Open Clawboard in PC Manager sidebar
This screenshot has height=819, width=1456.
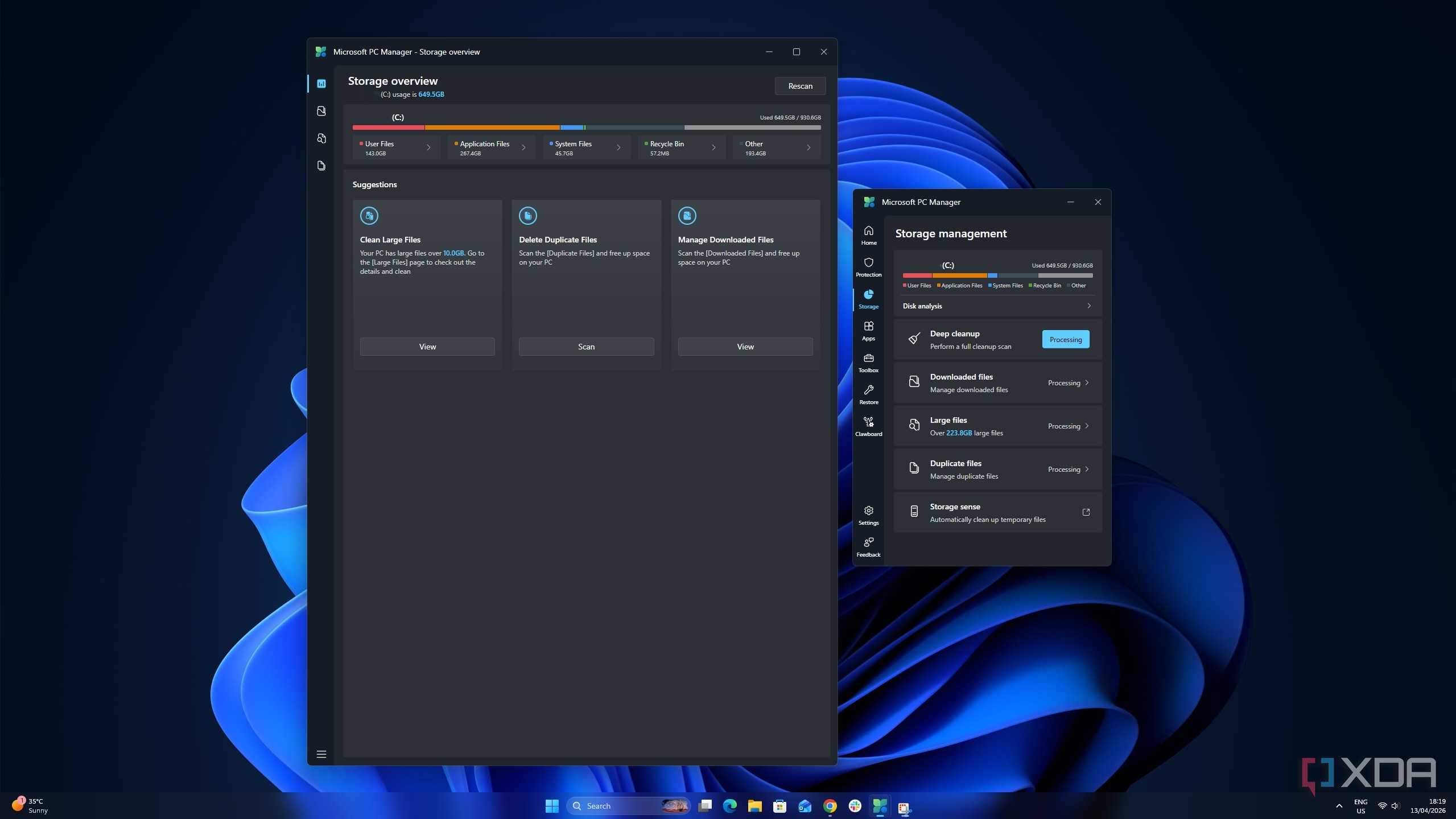point(869,426)
